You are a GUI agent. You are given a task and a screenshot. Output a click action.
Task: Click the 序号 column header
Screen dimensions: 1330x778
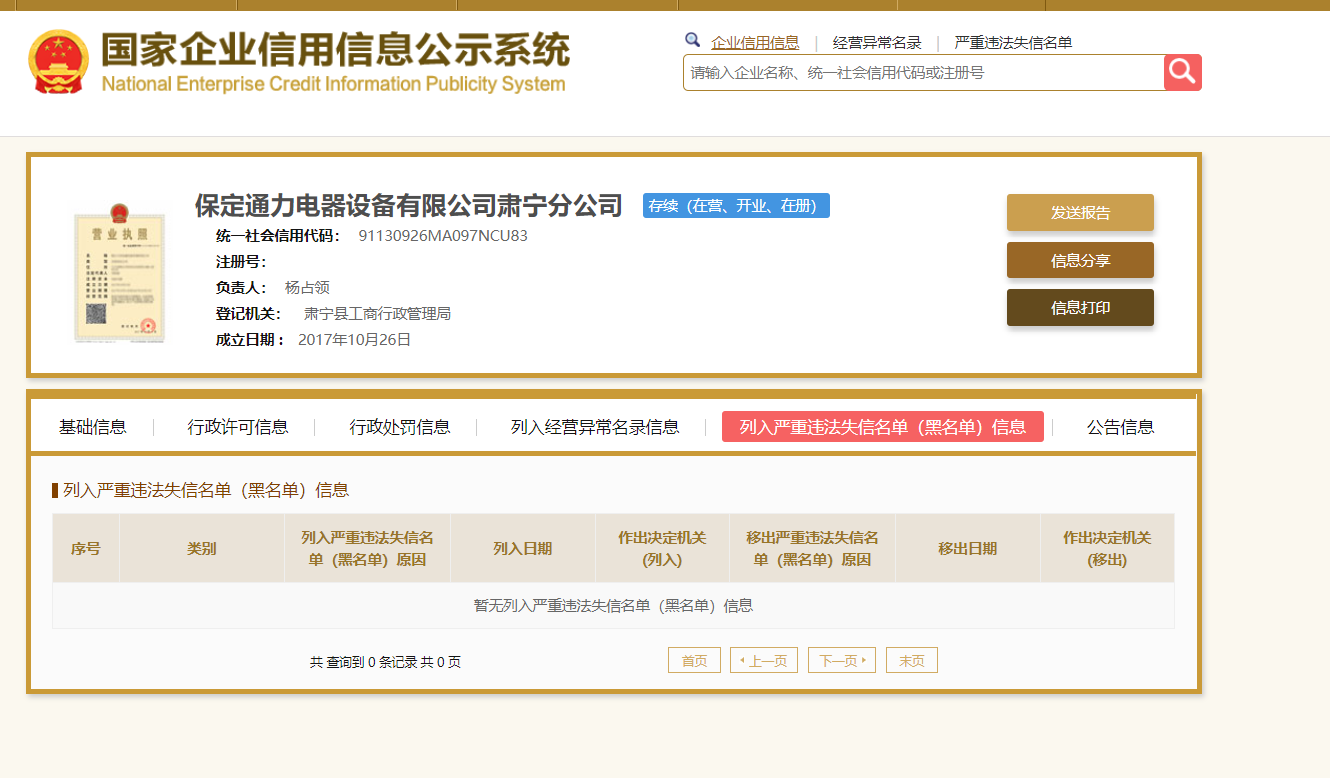[86, 548]
